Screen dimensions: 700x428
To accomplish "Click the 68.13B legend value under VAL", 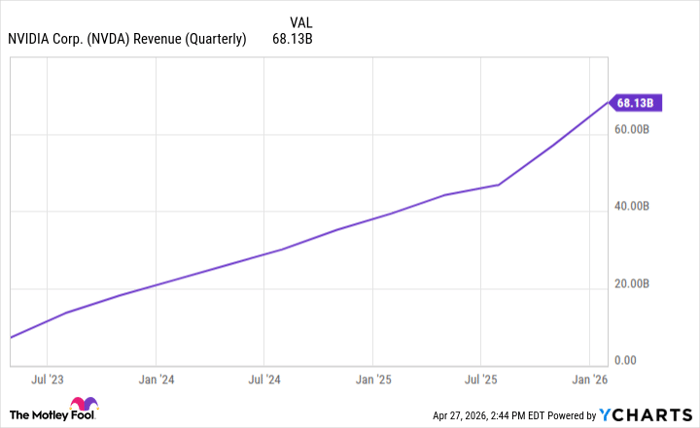I will [x=292, y=39].
